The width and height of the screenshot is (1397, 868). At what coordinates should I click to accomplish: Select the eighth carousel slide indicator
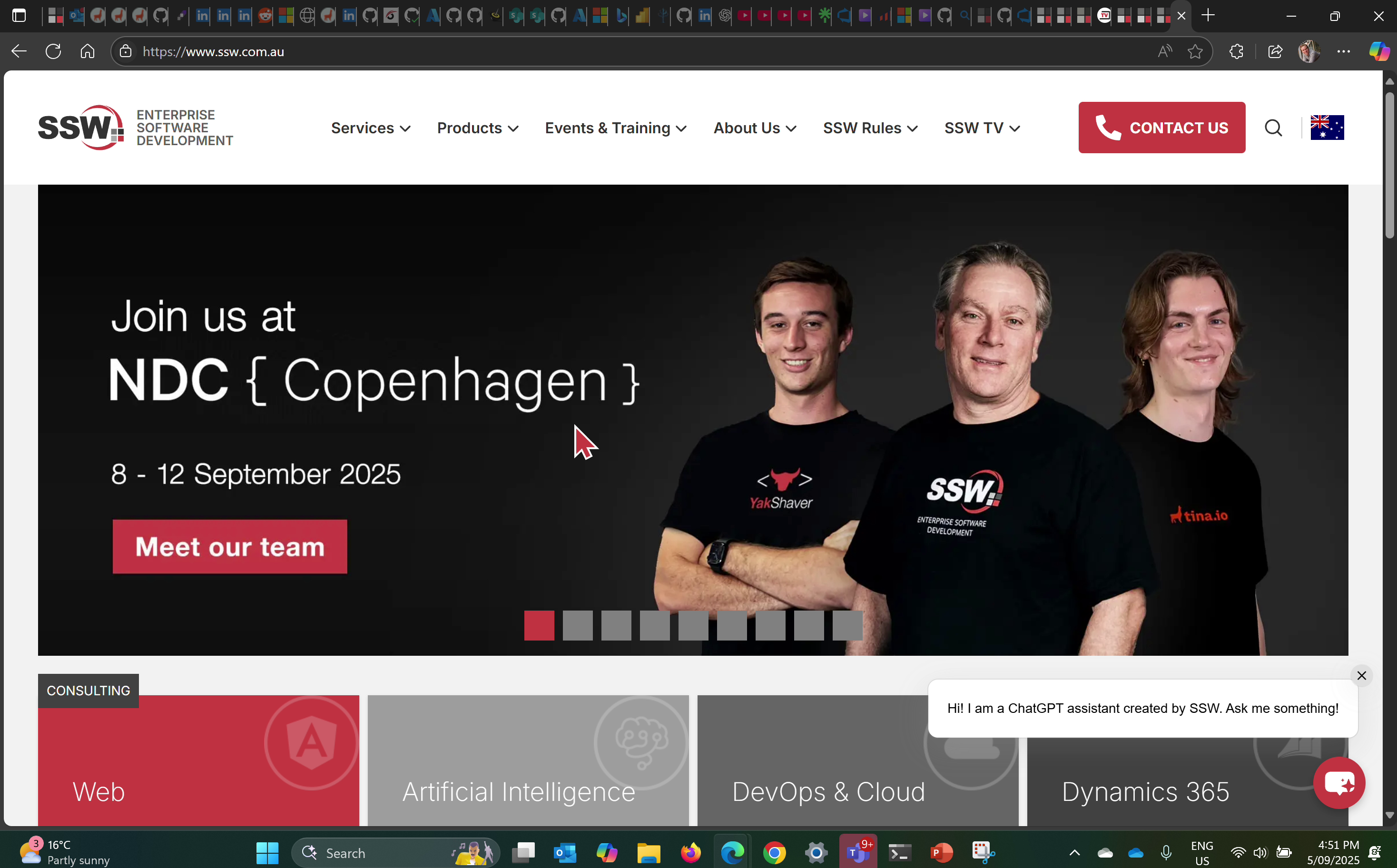(809, 625)
